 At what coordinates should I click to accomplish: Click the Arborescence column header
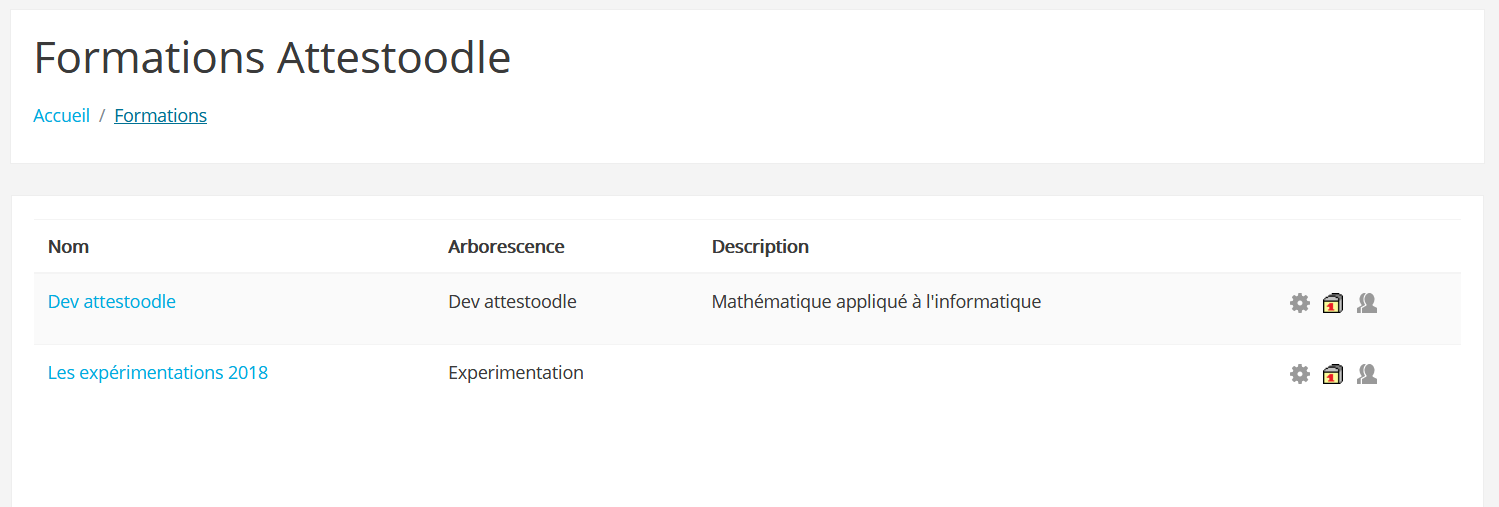click(x=506, y=246)
